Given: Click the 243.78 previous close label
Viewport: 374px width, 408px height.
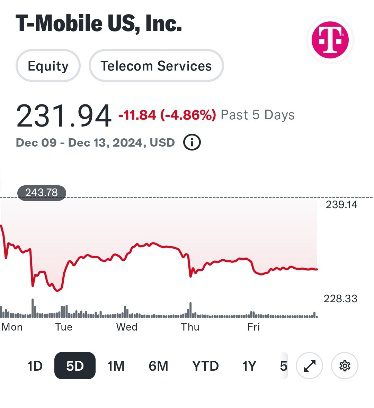Looking at the screenshot, I should [41, 193].
